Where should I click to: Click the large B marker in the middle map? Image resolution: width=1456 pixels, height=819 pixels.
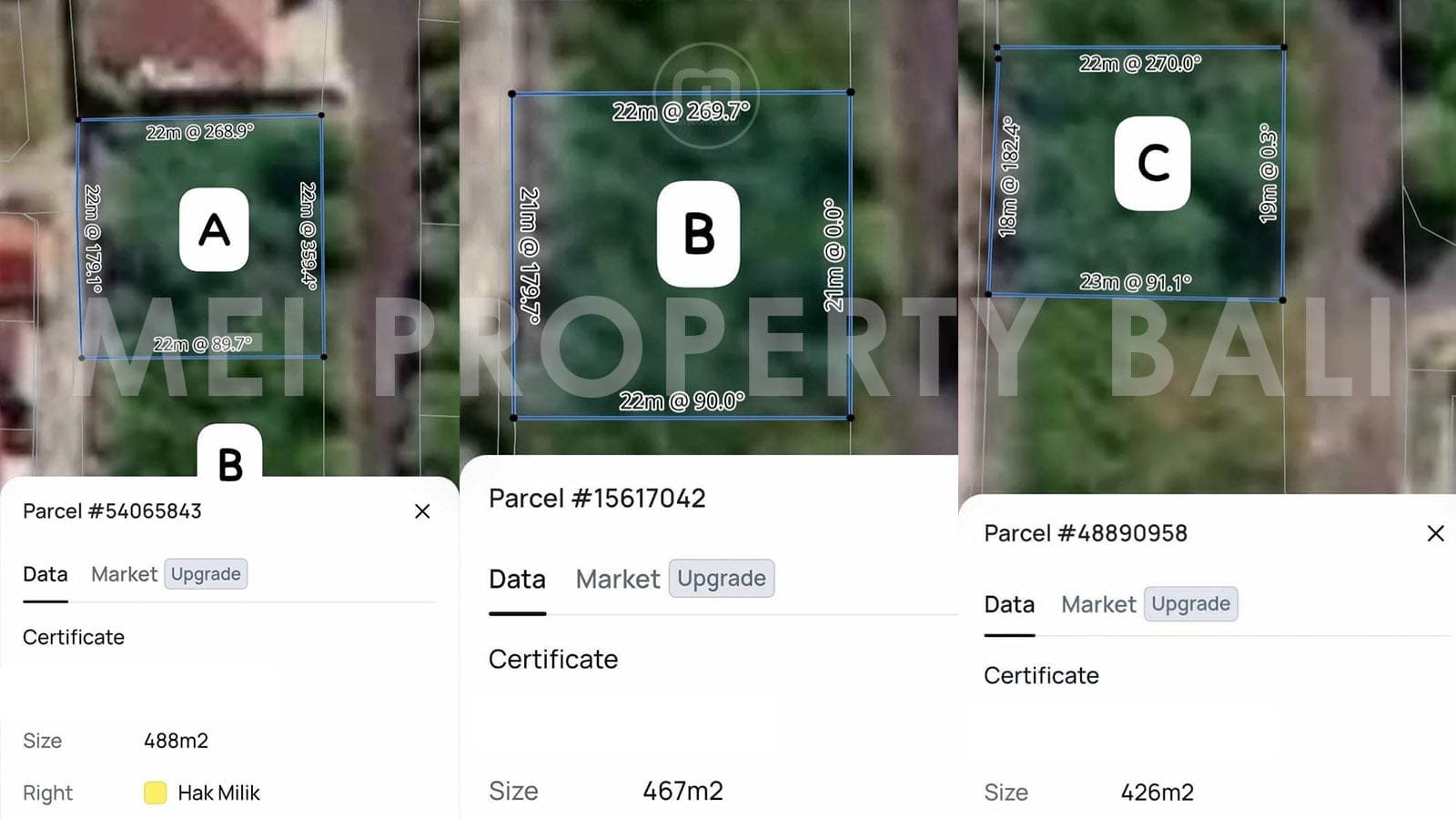pyautogui.click(x=698, y=234)
